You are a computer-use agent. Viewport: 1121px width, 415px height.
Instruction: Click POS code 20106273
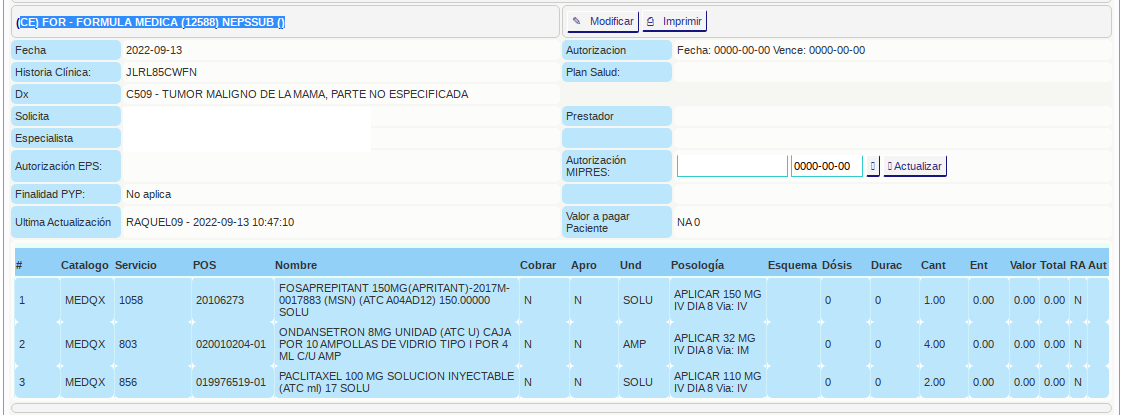219,299
